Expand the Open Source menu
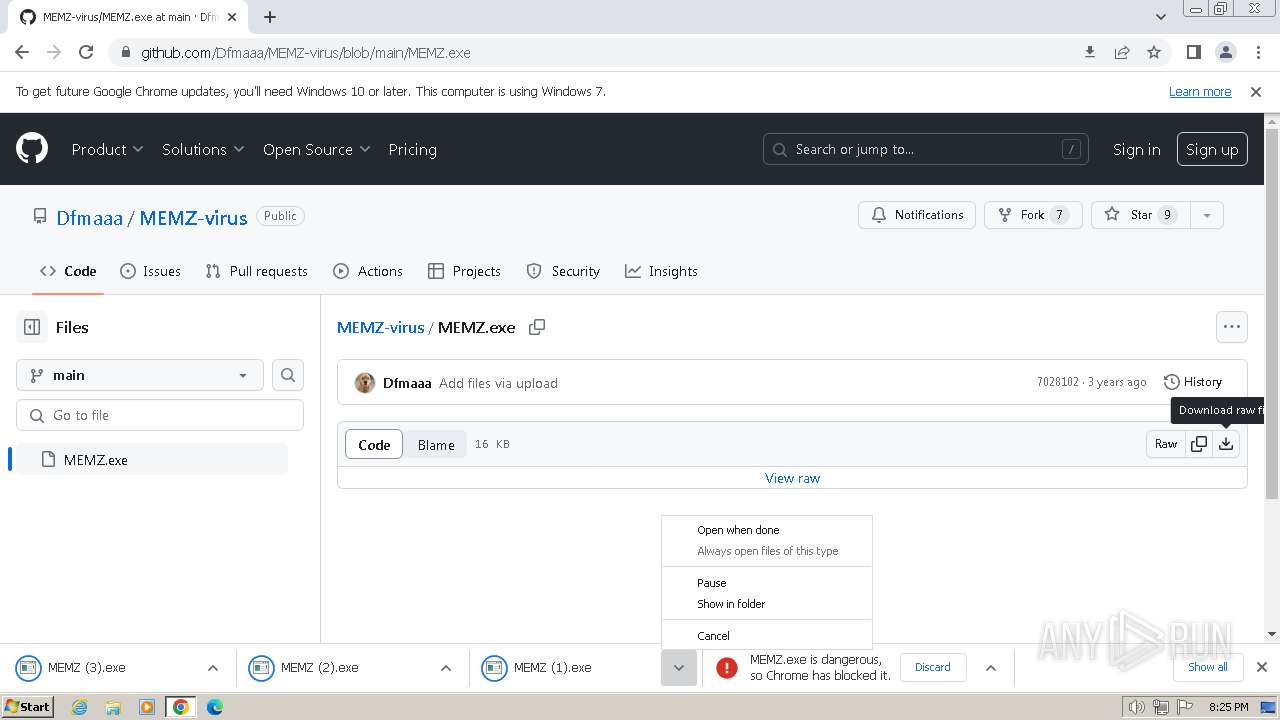 point(316,149)
